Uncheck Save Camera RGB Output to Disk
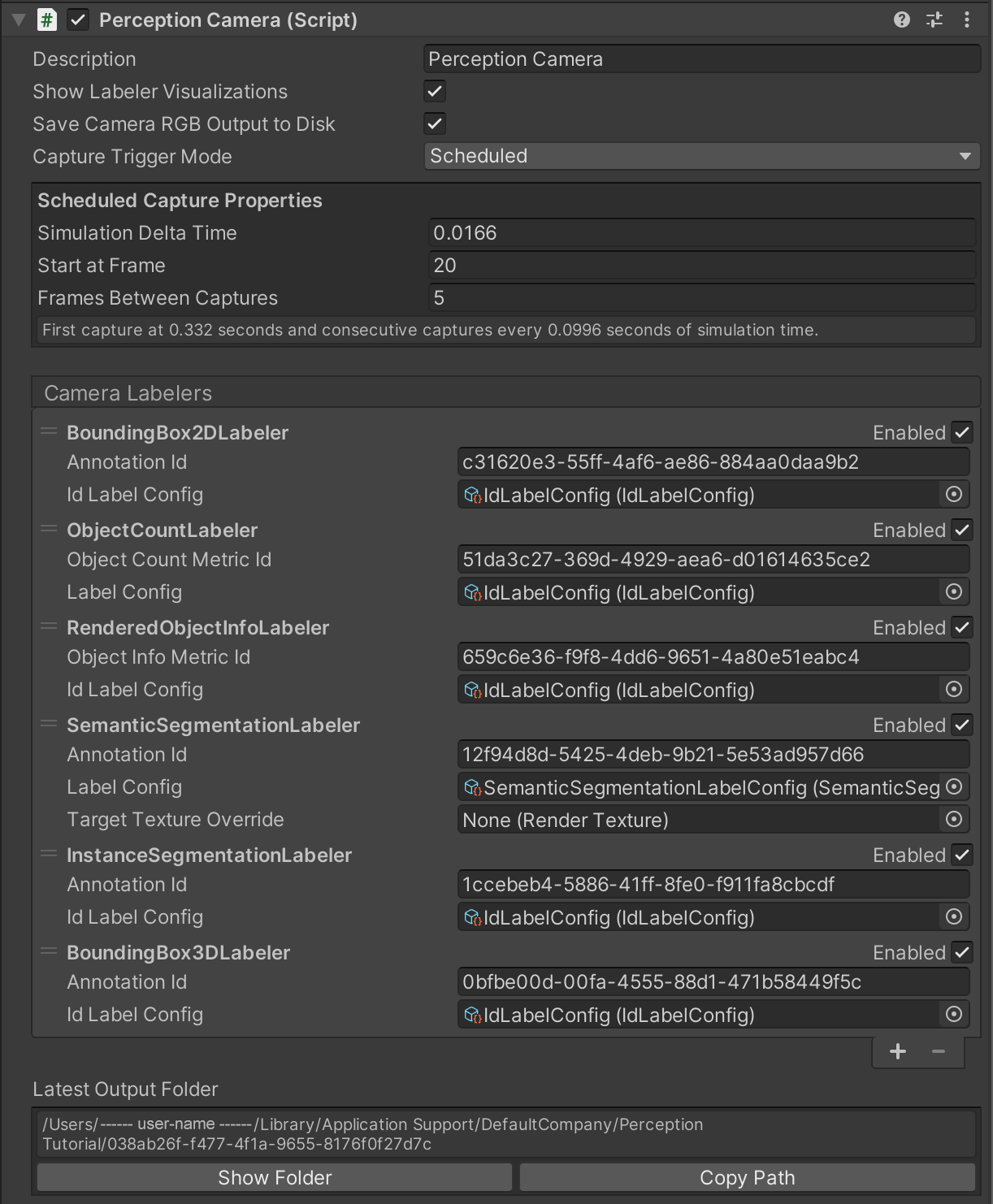The width and height of the screenshot is (993, 1204). pyautogui.click(x=435, y=123)
